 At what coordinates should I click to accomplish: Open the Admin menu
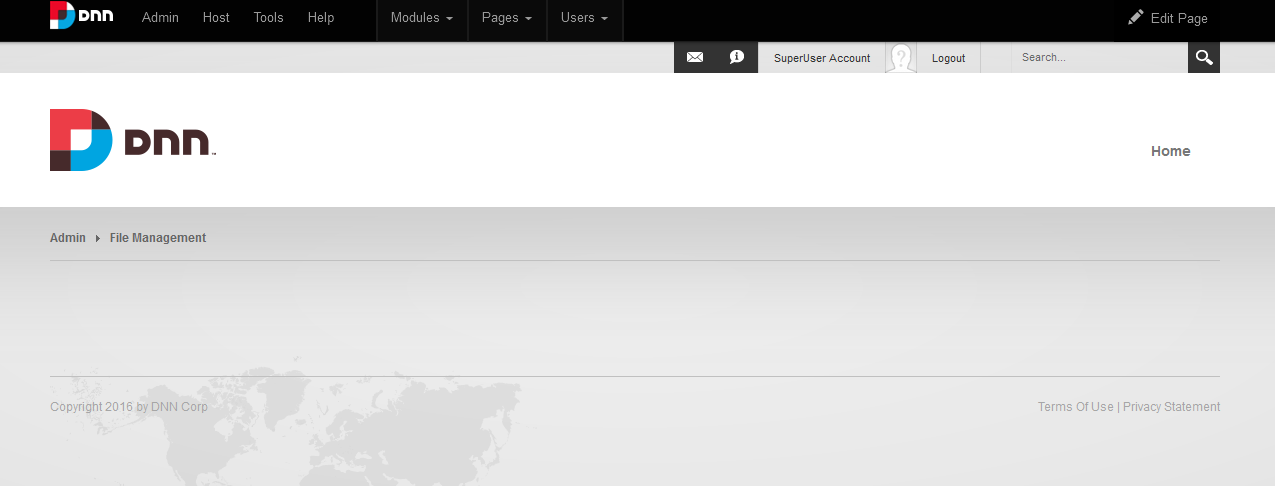[x=160, y=18]
